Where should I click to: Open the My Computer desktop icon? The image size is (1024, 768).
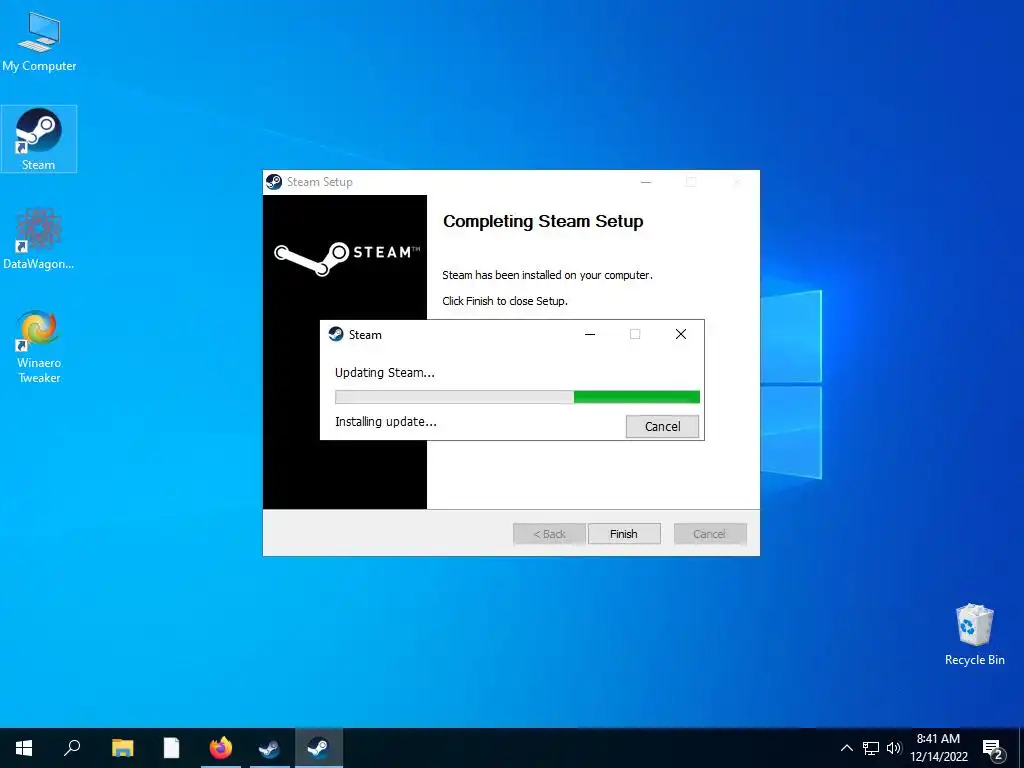[39, 40]
